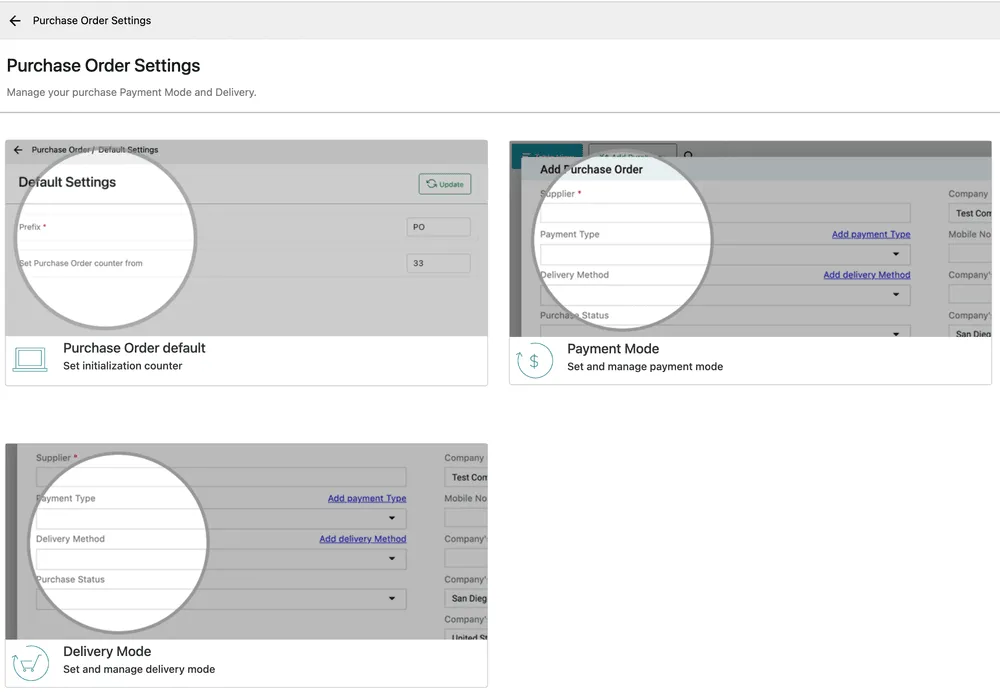This screenshot has height=697, width=1000.
Task: Open Payment Type dropdown in Payment Mode preview
Action: click(725, 254)
